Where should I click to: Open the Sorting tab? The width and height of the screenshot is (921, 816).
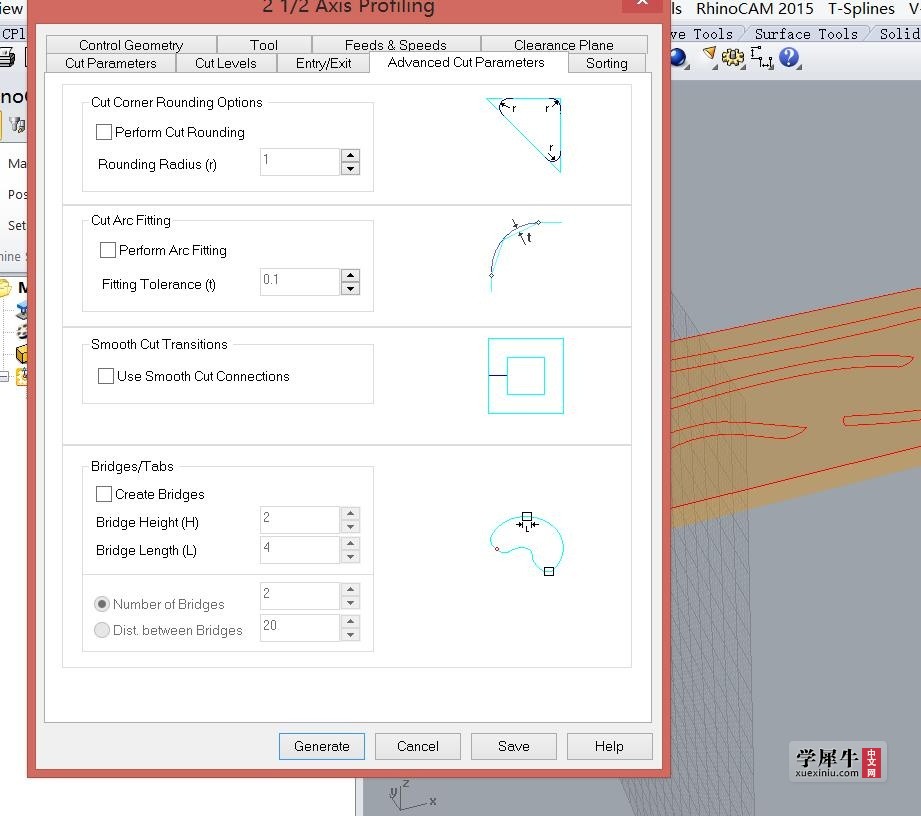pyautogui.click(x=607, y=63)
